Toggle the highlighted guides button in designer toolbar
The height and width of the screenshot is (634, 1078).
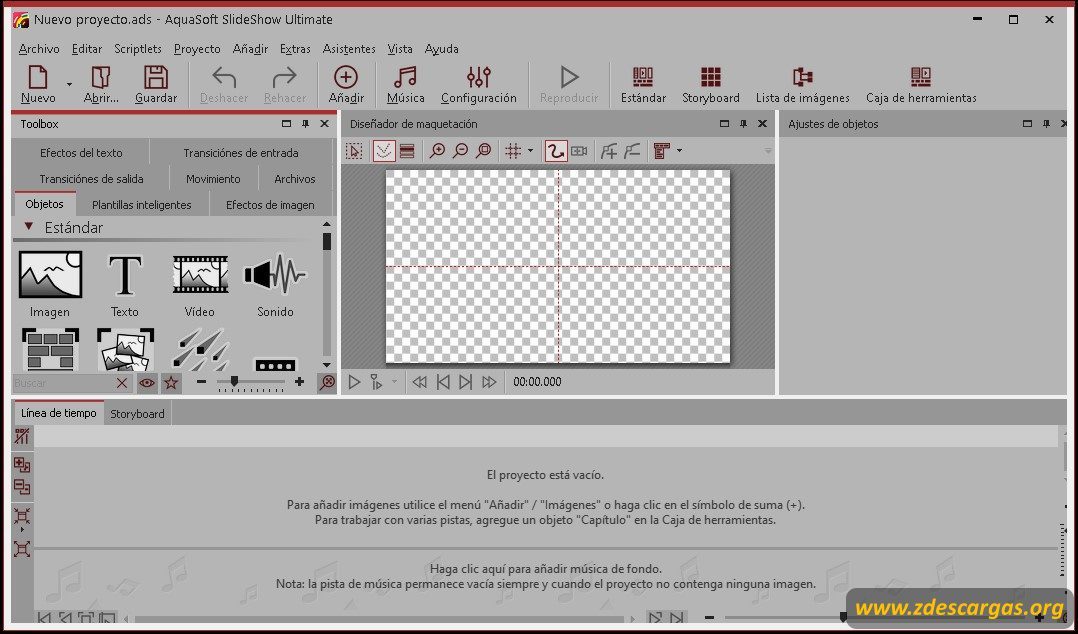[384, 151]
